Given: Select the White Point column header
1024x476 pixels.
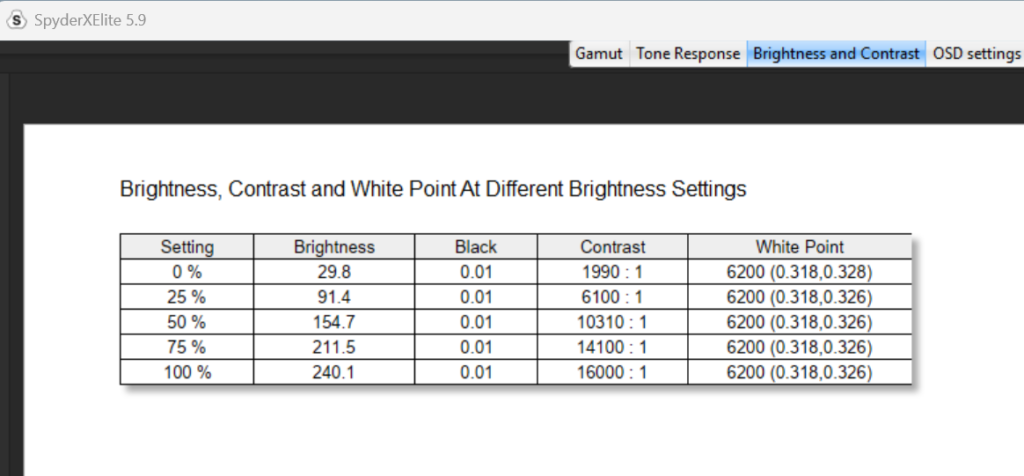Looking at the screenshot, I should 799,246.
